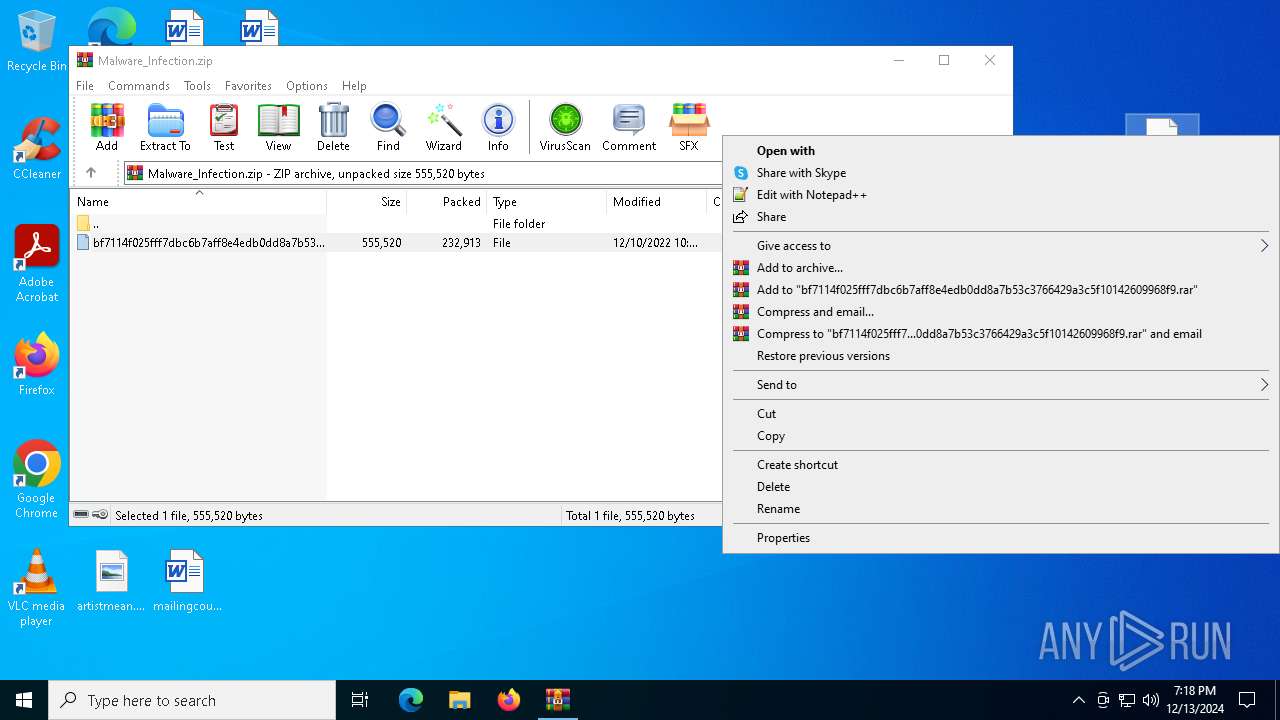The width and height of the screenshot is (1280, 720).
Task: Click the Adobe Acrobat desktop icon
Action: pyautogui.click(x=36, y=264)
